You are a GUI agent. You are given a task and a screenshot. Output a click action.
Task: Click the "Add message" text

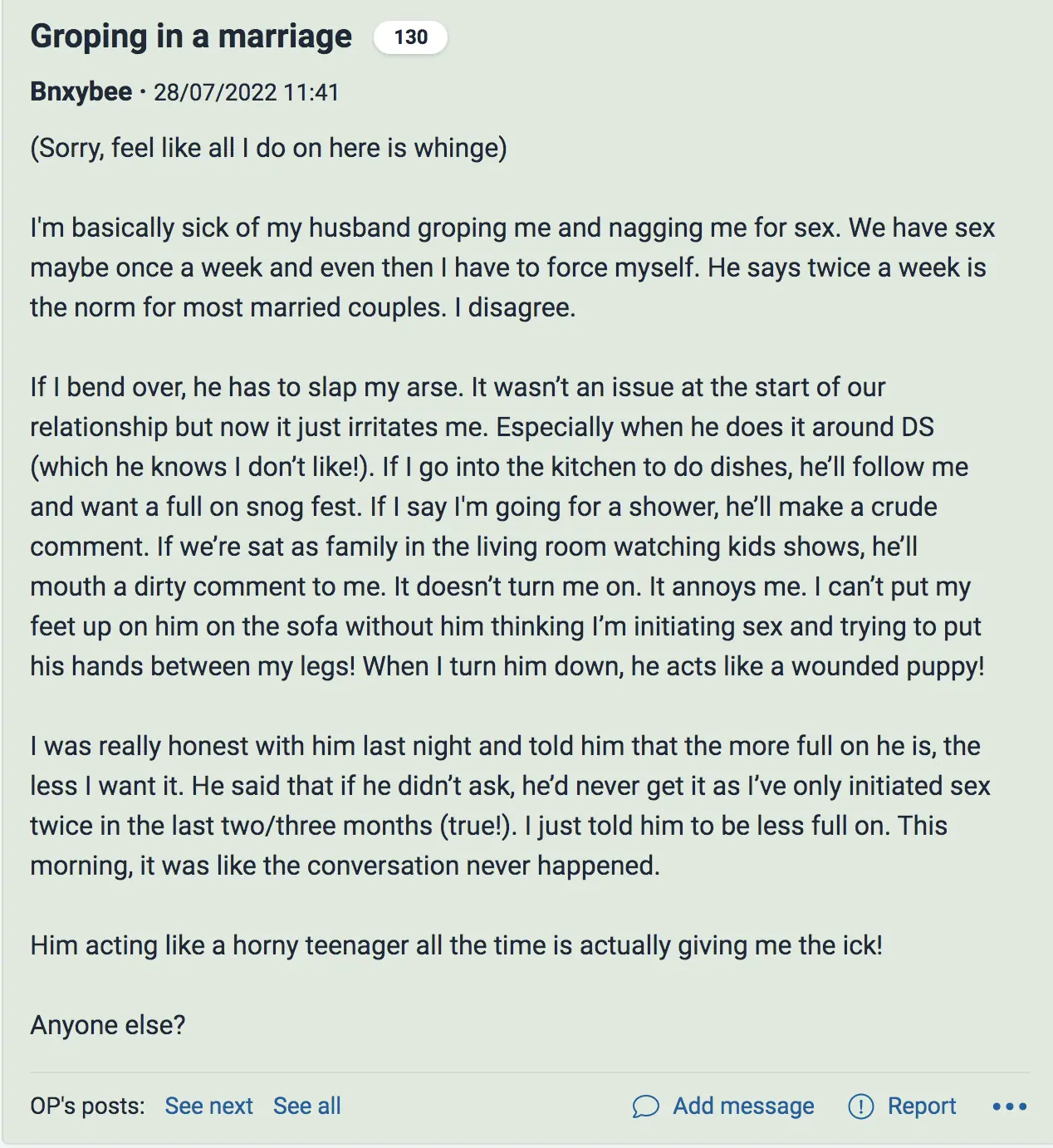pyautogui.click(x=743, y=1106)
